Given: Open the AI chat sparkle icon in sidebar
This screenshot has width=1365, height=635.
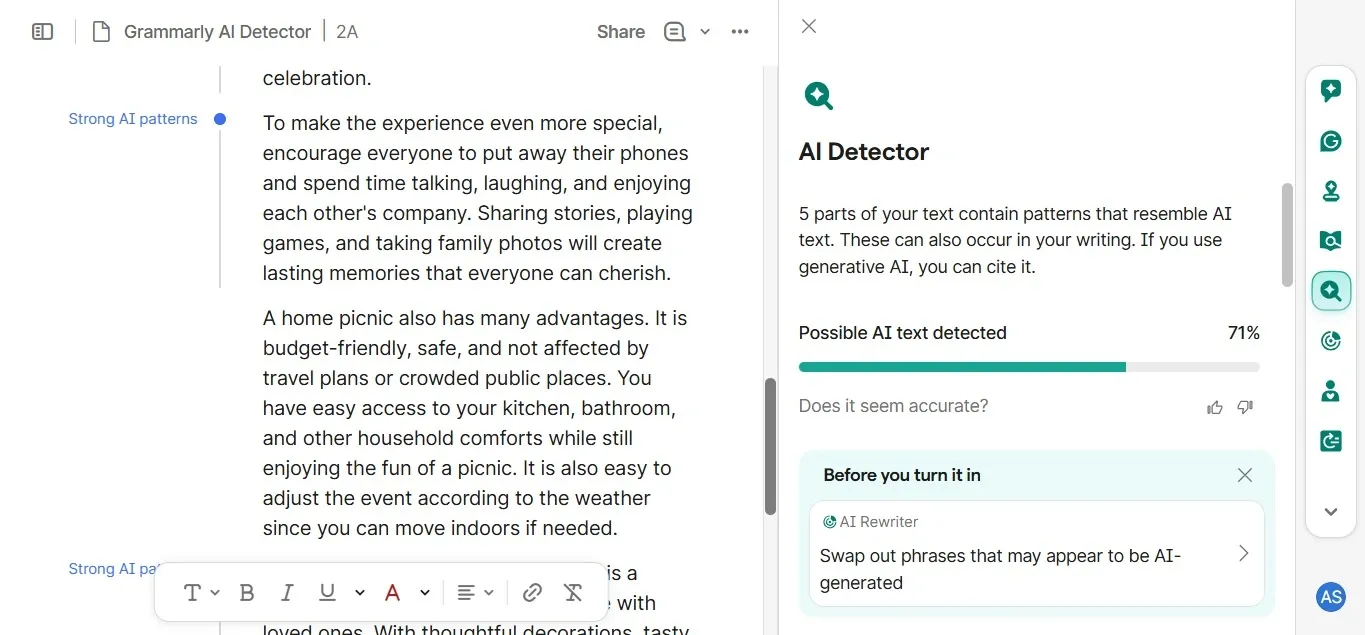Looking at the screenshot, I should [x=1331, y=91].
